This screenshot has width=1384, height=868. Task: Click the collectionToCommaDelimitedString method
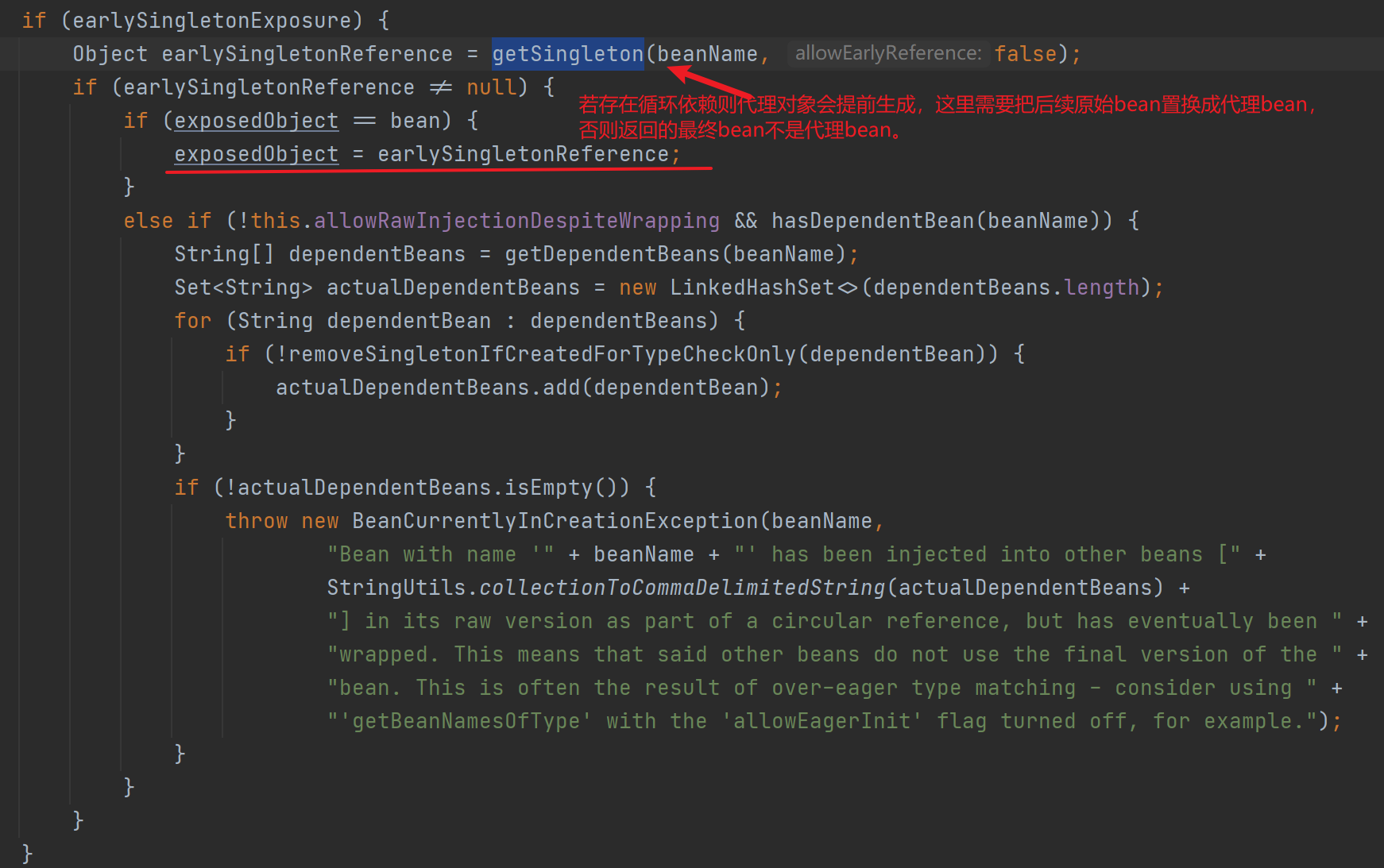coord(682,588)
